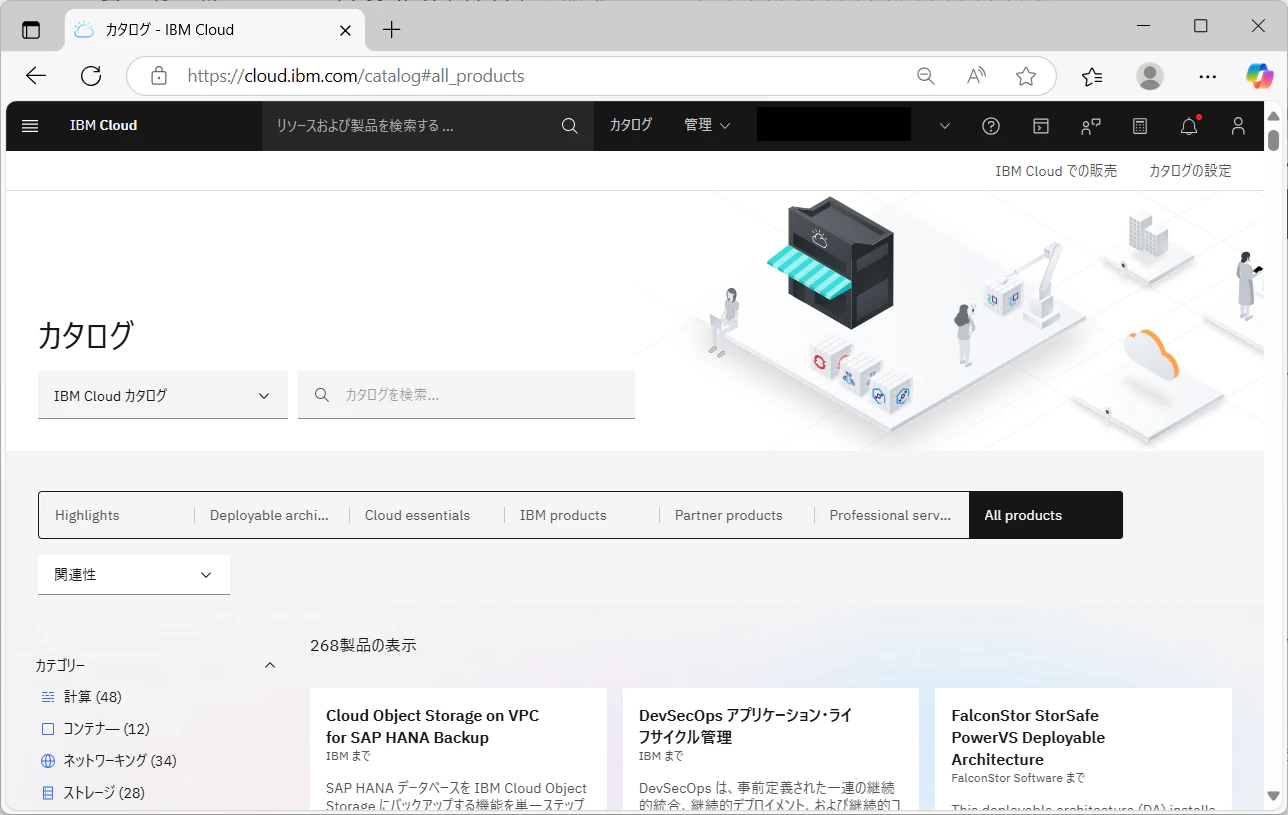Open DevSecOps アプリケーション・ライフサイクル管理 card
Screen dimensions: 1288x815
(771, 748)
